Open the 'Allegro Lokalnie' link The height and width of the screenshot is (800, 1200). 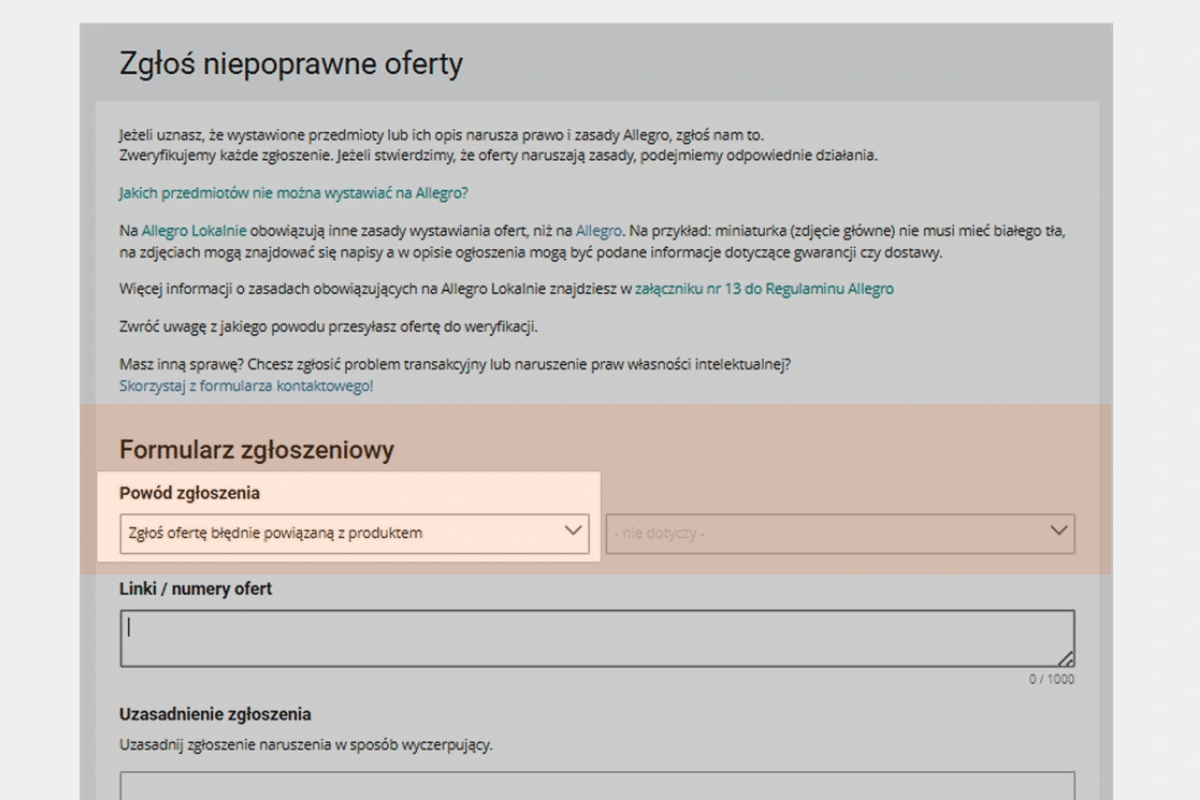click(194, 231)
